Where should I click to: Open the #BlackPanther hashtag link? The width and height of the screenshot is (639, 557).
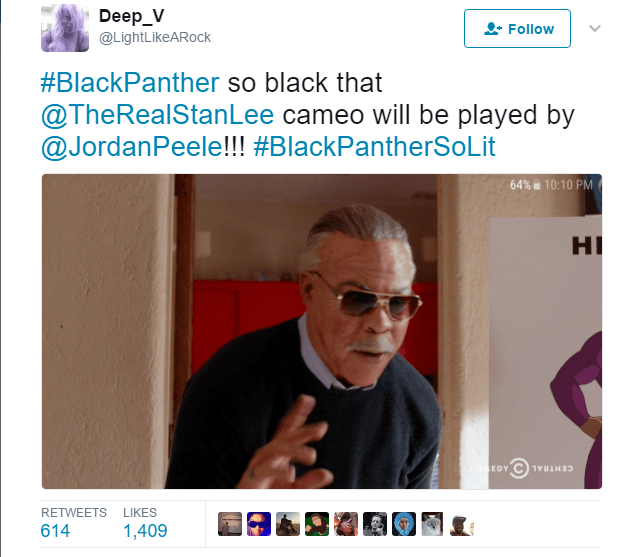coord(130,83)
